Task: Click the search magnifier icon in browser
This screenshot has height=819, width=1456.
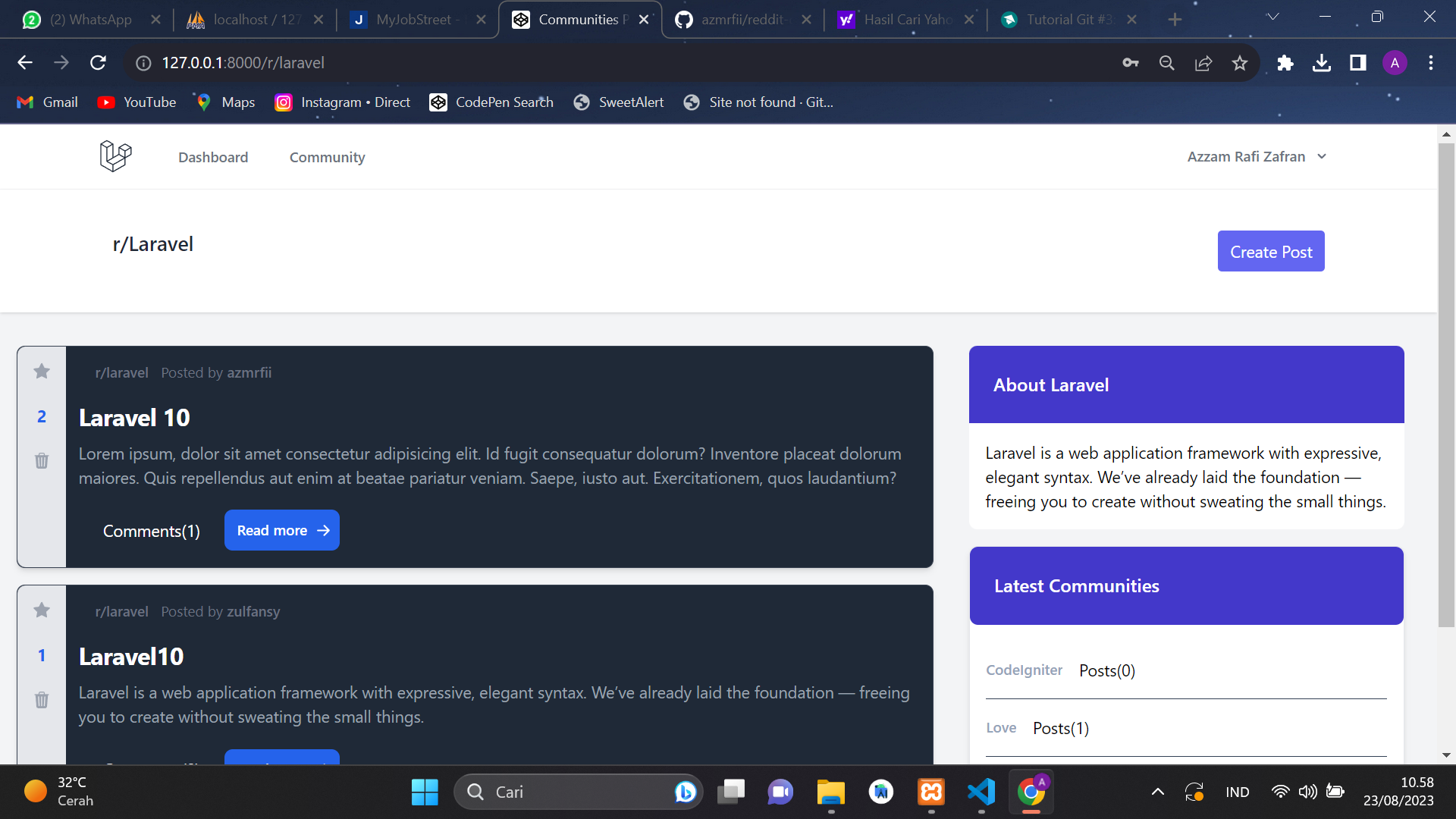Action: pyautogui.click(x=1168, y=63)
